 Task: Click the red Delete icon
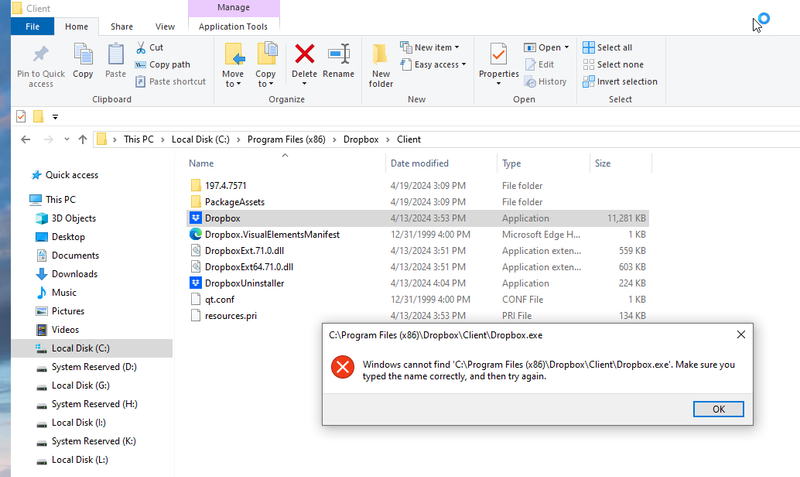(305, 54)
